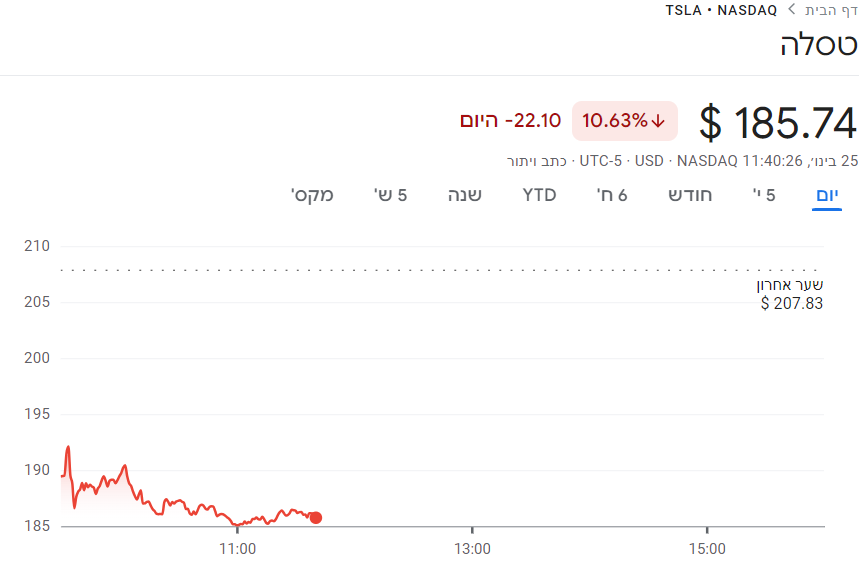The height and width of the screenshot is (568, 867).
Task: Switch to the '6 ח'' six-month tab
Action: pyautogui.click(x=612, y=194)
